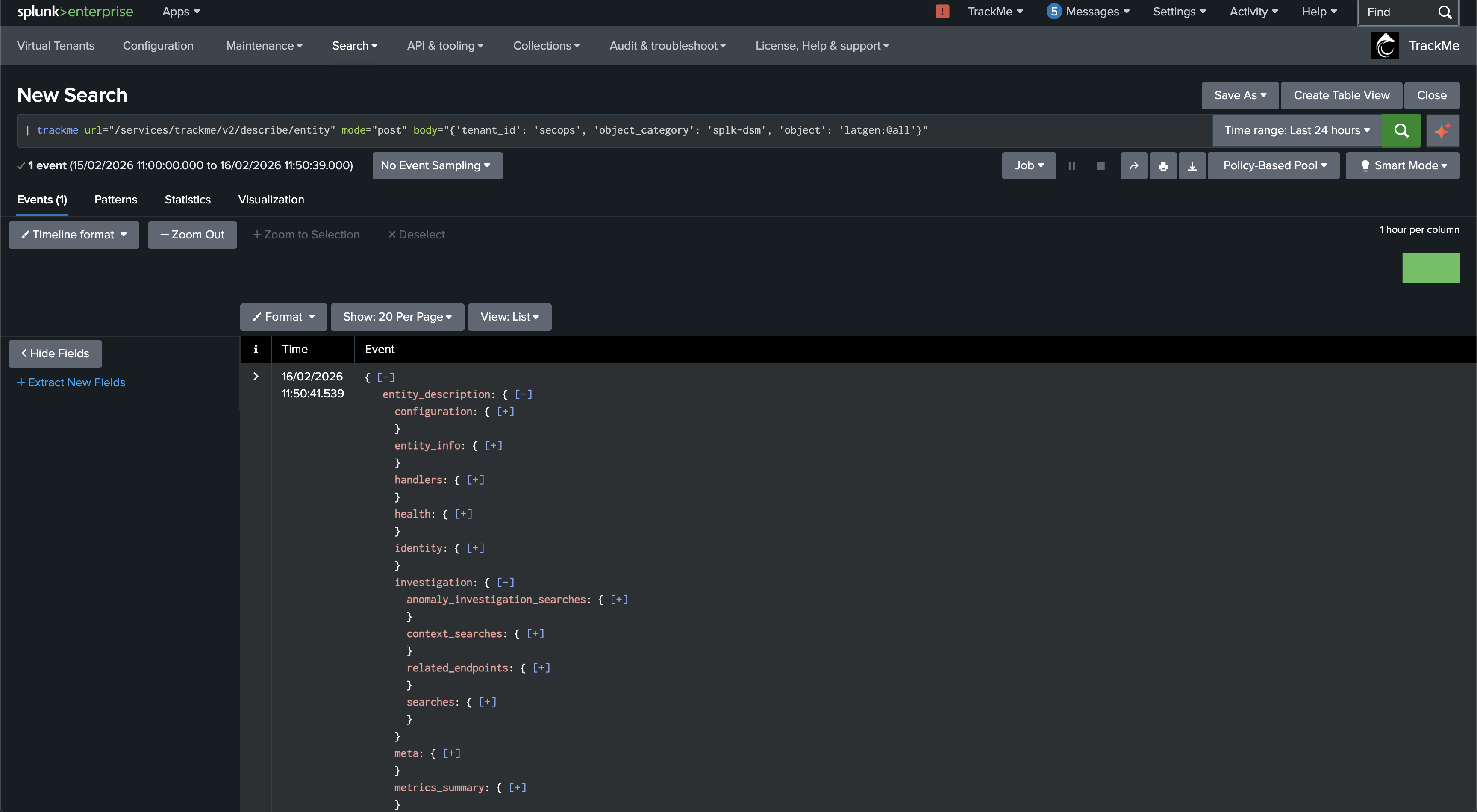
Task: Open the AI assistant sparkle icon
Action: coord(1442,131)
